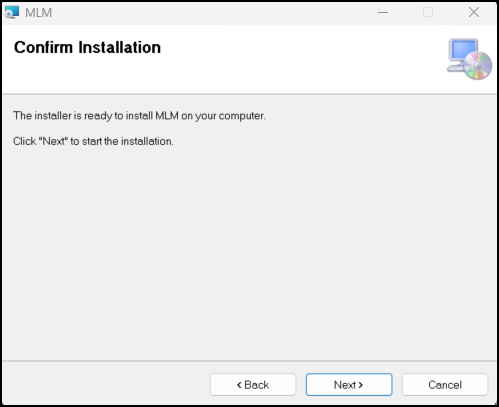Start installation with the Next button

(x=349, y=385)
